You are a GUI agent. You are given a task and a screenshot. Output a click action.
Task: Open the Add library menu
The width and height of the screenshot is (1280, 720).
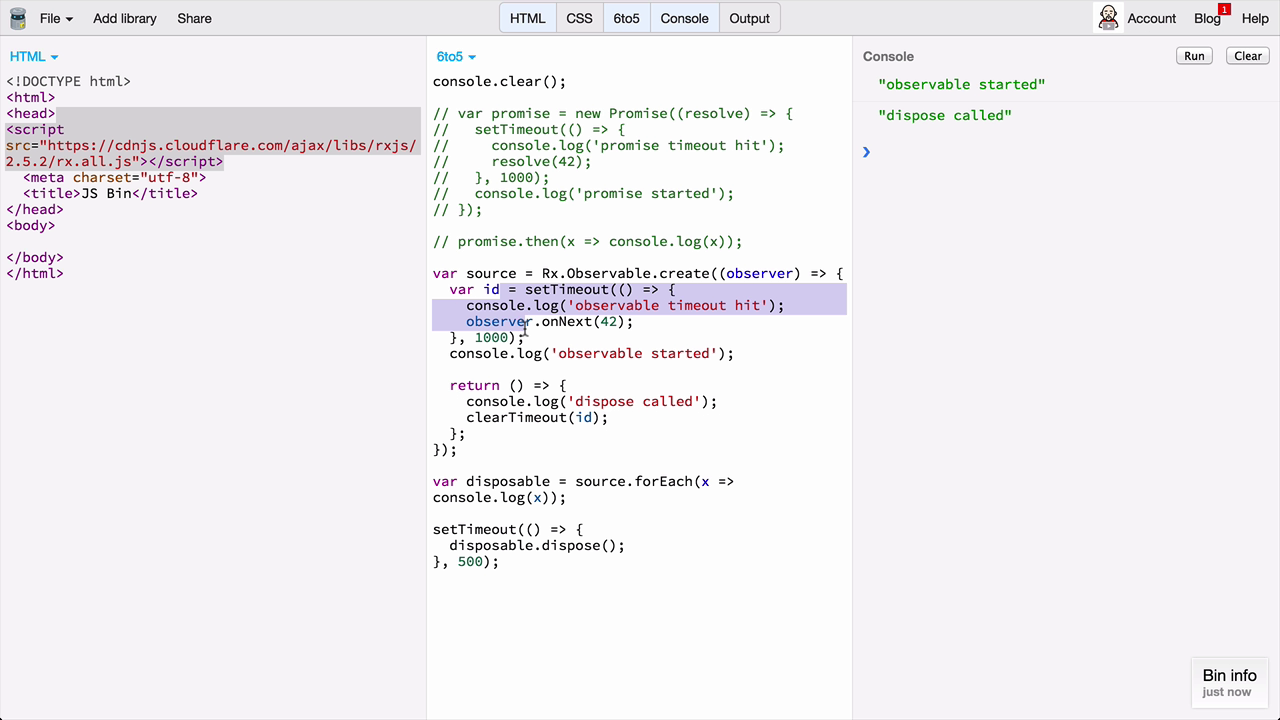coord(124,18)
